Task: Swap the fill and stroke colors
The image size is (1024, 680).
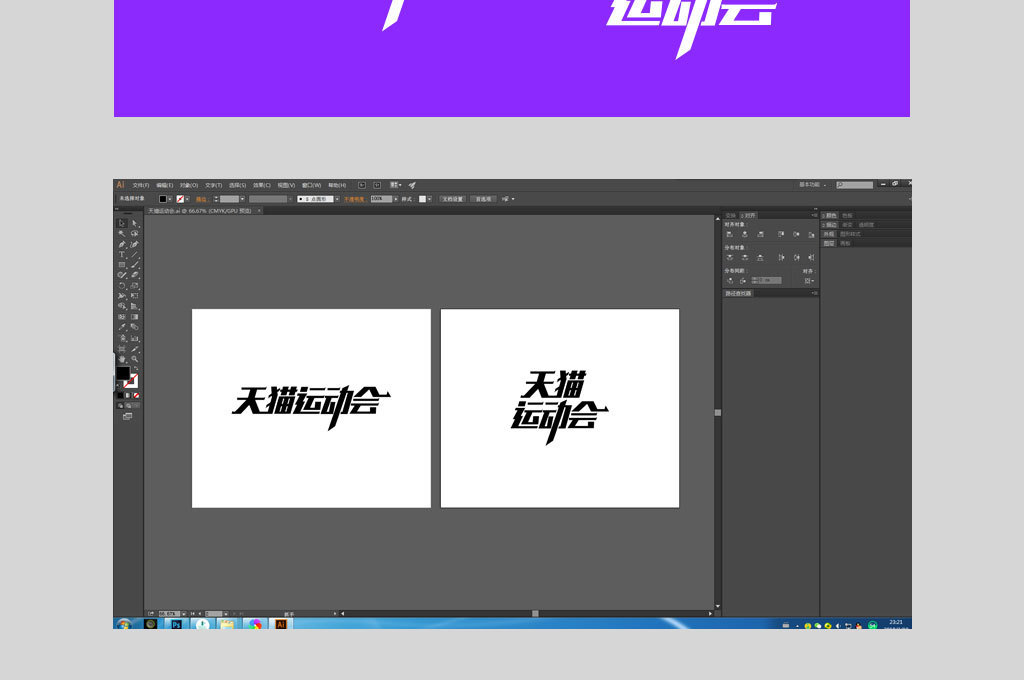Action: pos(136,368)
